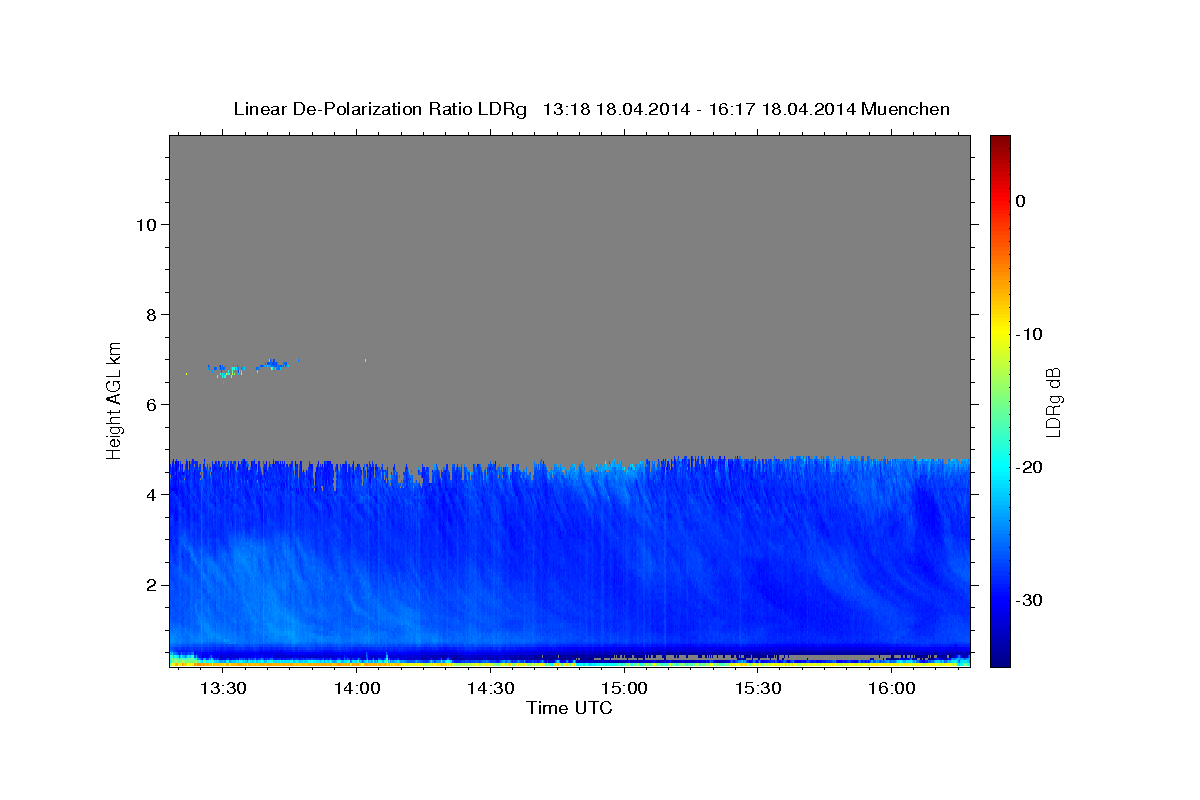This screenshot has width=1200, height=800.
Task: Click the height tick label 8
Action: pos(149,314)
